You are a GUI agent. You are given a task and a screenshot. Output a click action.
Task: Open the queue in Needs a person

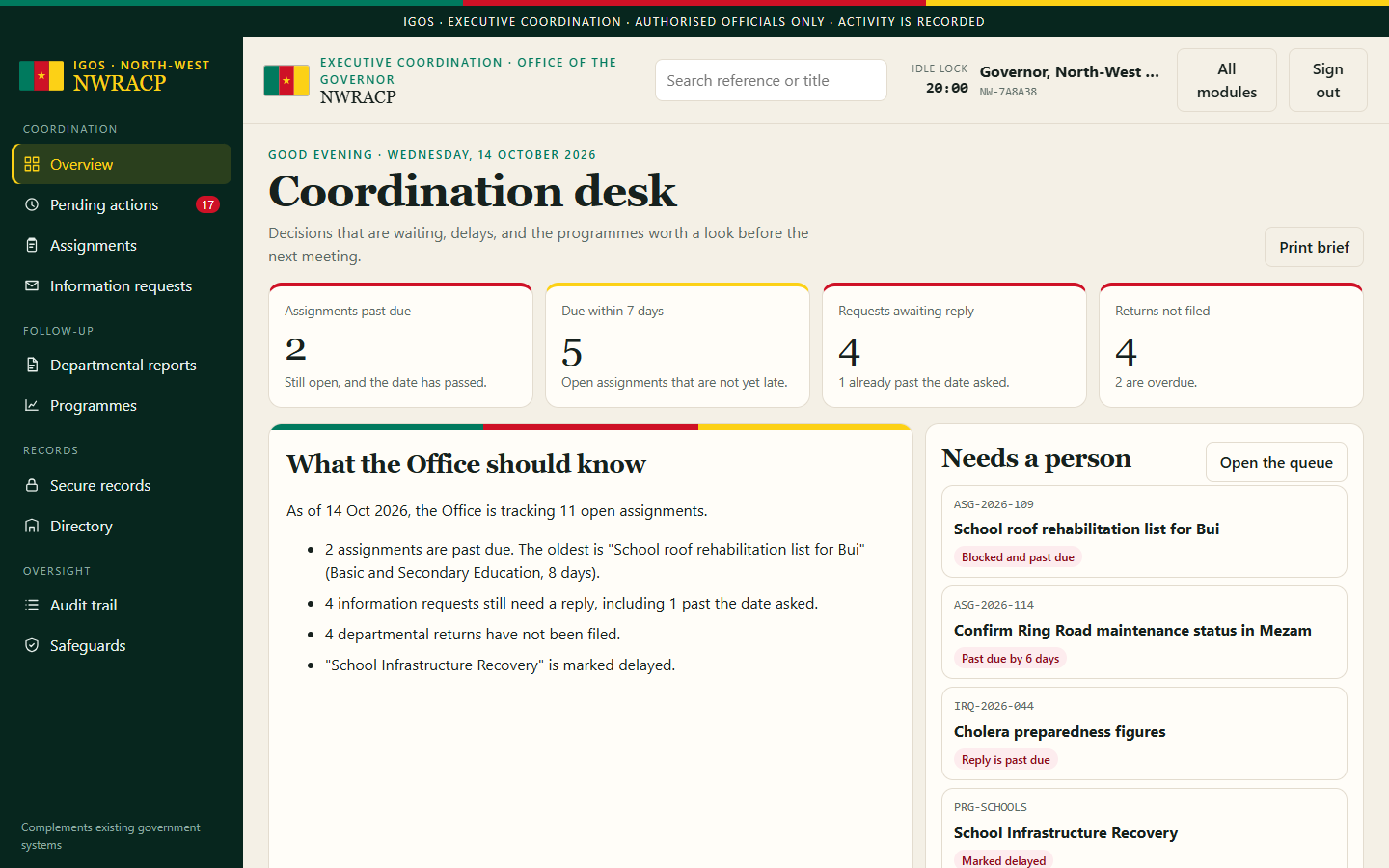(1276, 462)
